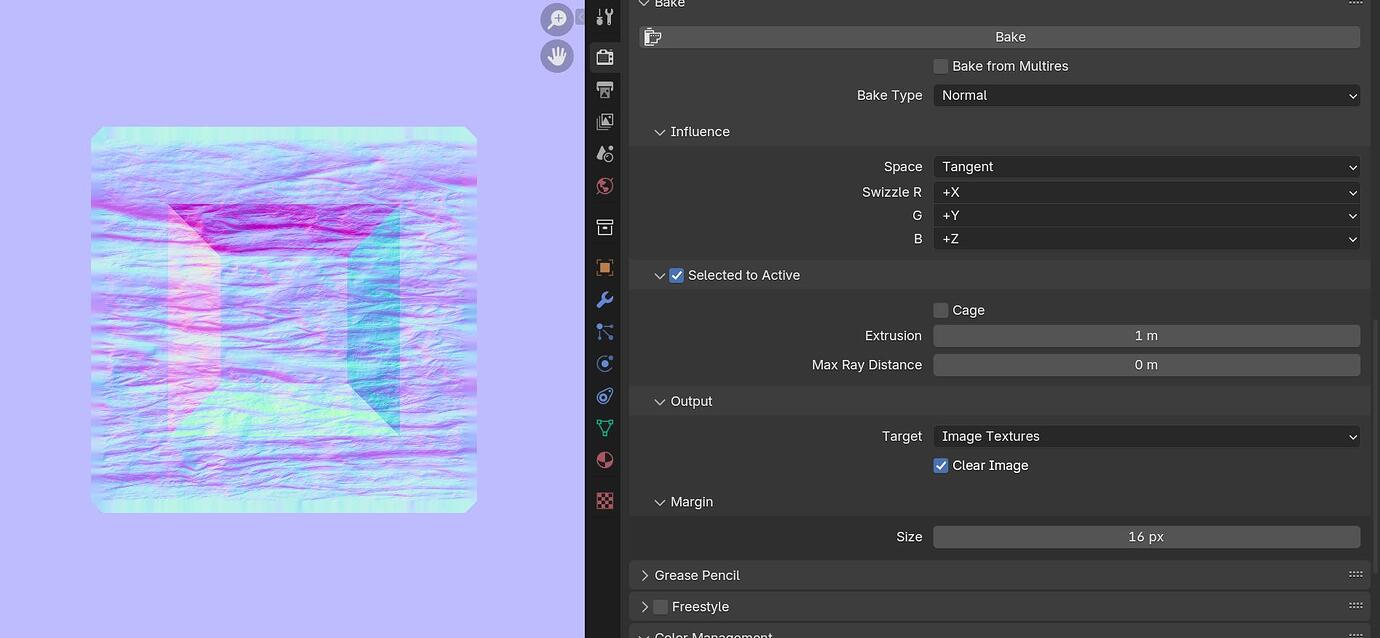Collapse the Margin subpanel

(659, 502)
